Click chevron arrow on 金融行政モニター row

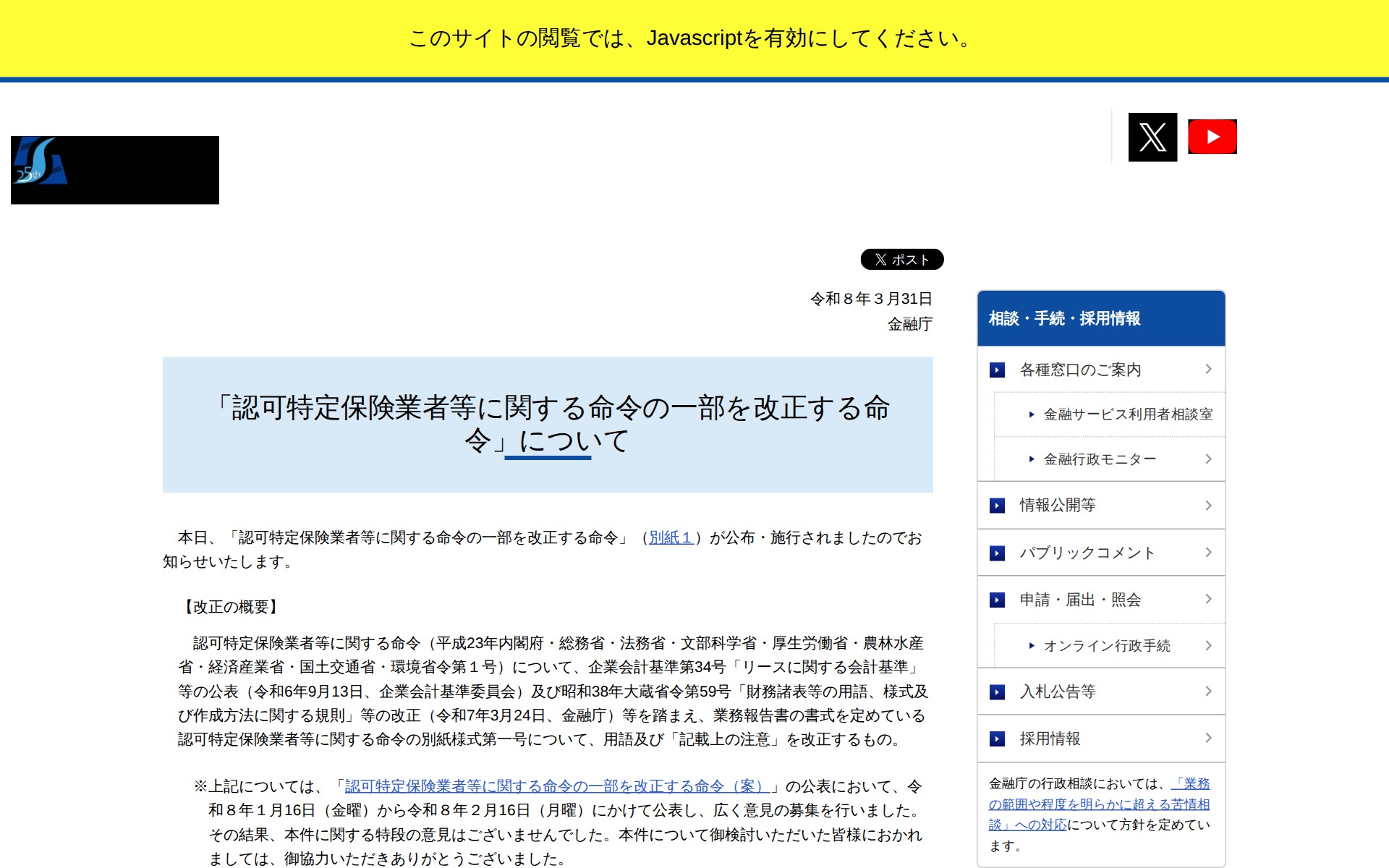[x=1208, y=459]
